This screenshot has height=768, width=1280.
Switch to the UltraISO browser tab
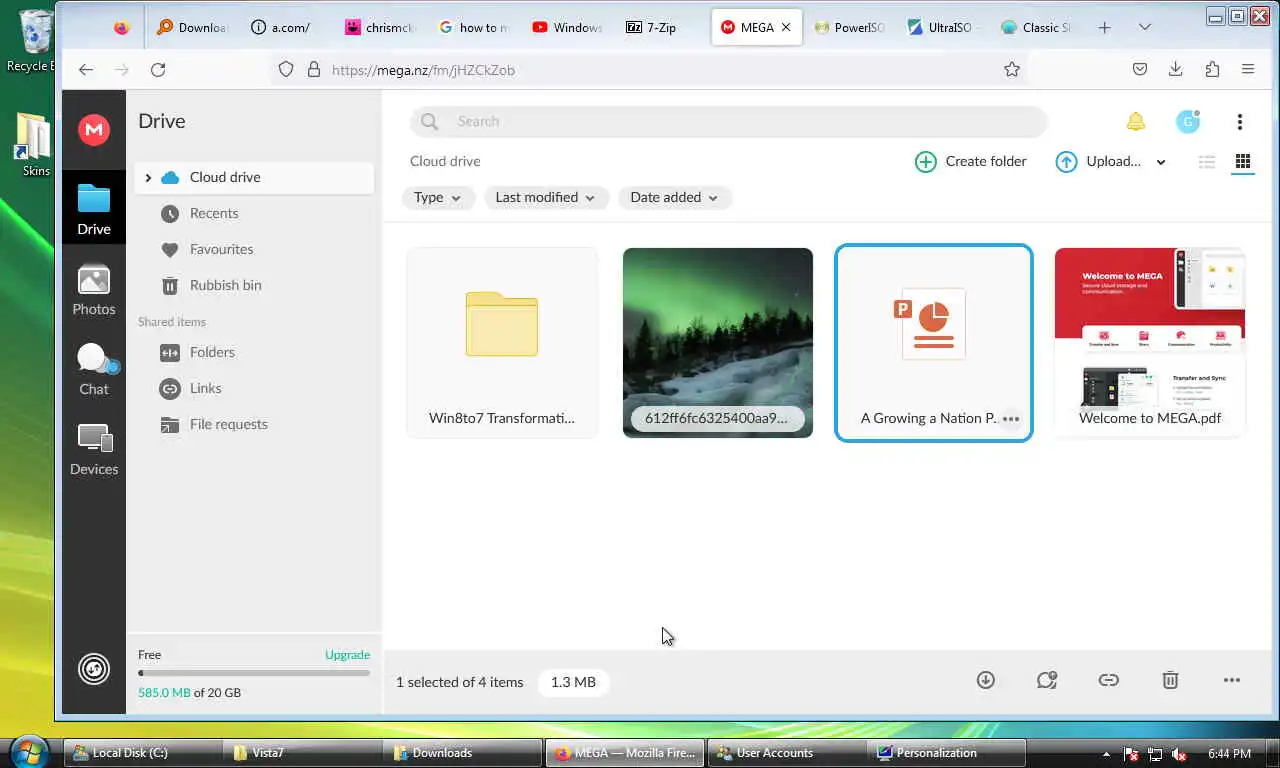(x=944, y=27)
